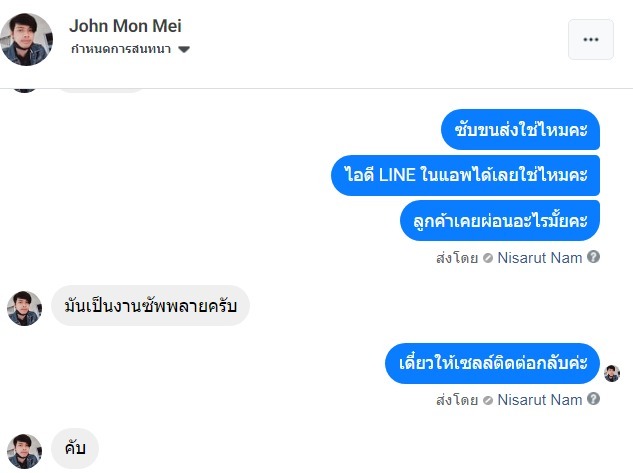This screenshot has height=473, width=633.
Task: Select the "คับ" reply bubble
Action: pyautogui.click(x=75, y=450)
